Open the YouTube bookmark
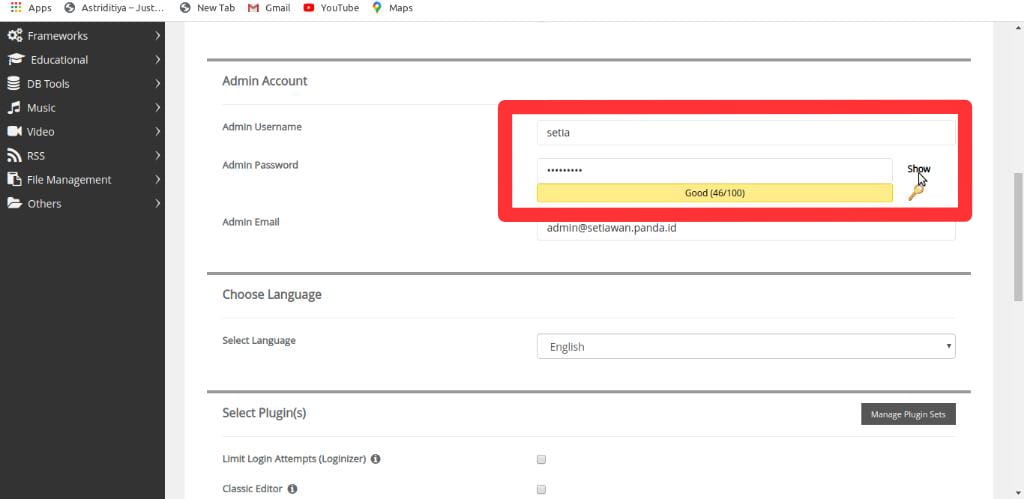Image resolution: width=1024 pixels, height=499 pixels. [331, 8]
